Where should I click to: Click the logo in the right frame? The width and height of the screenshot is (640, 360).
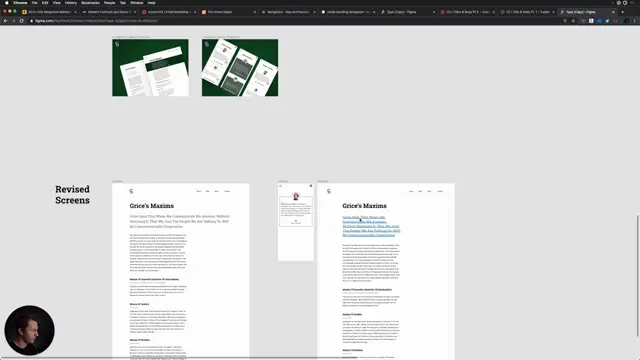pyautogui.click(x=329, y=191)
